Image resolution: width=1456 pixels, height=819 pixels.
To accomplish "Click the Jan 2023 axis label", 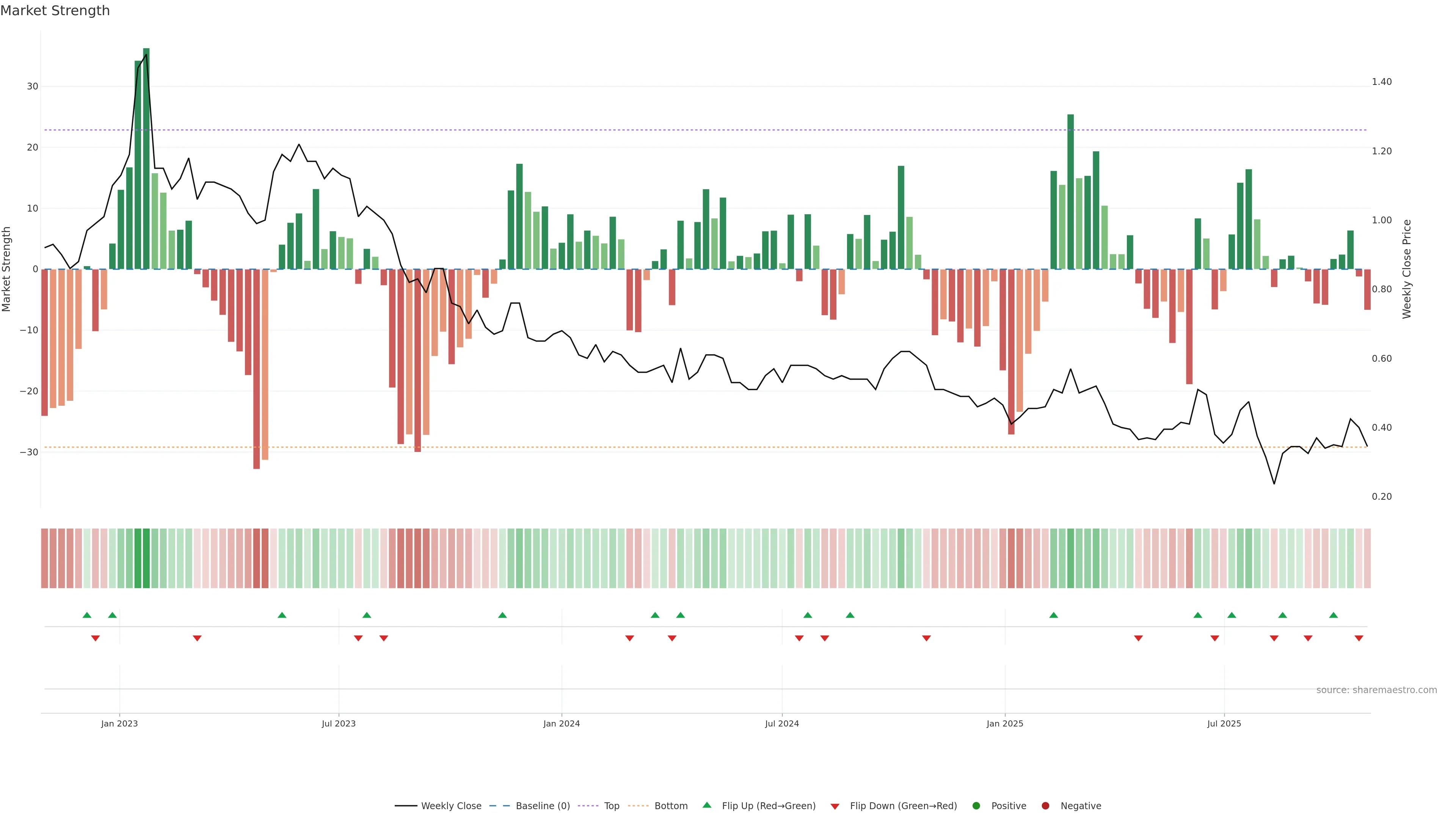I will tap(119, 723).
